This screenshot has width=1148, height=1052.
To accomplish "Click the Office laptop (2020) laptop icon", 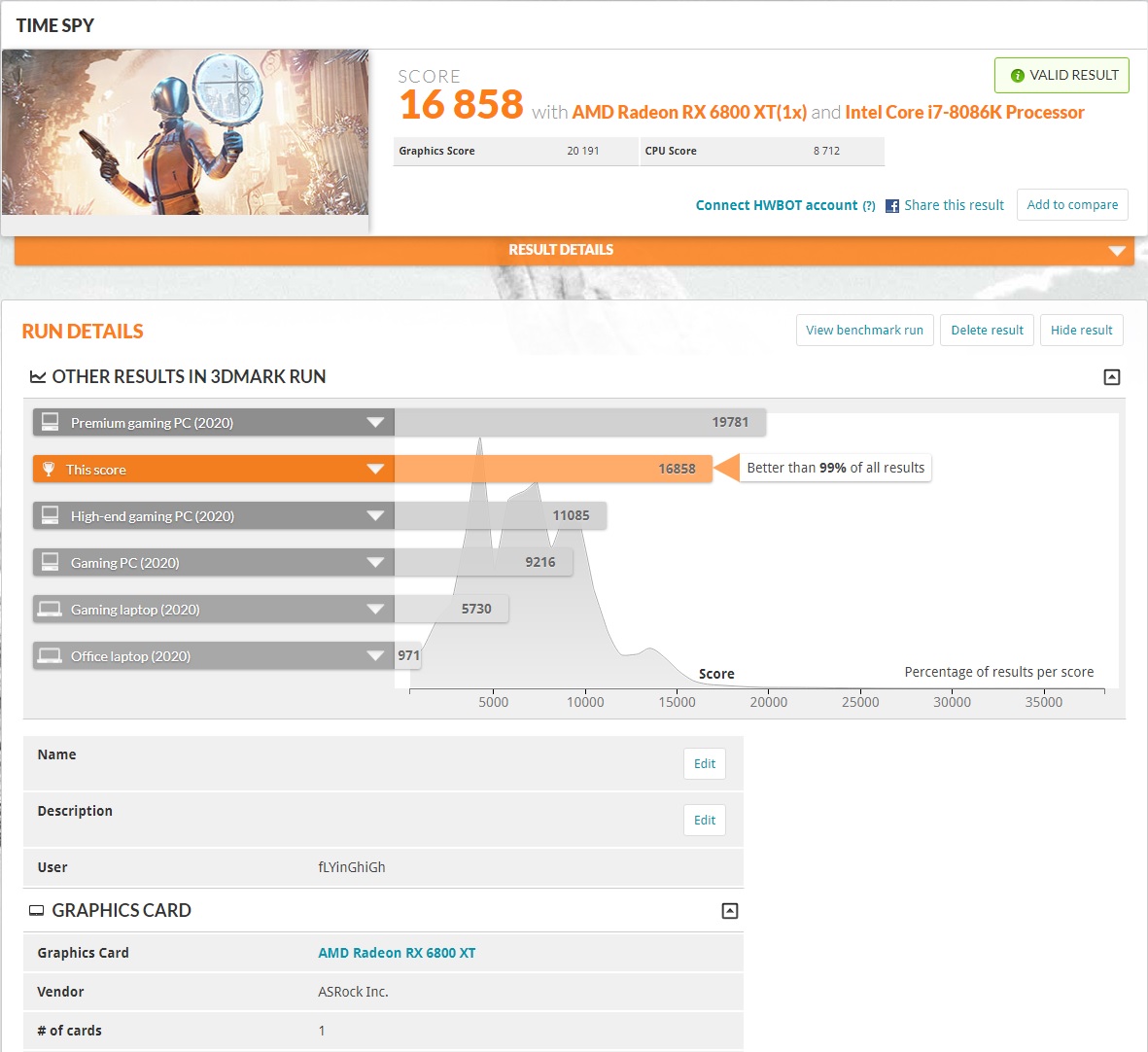I will tap(50, 656).
